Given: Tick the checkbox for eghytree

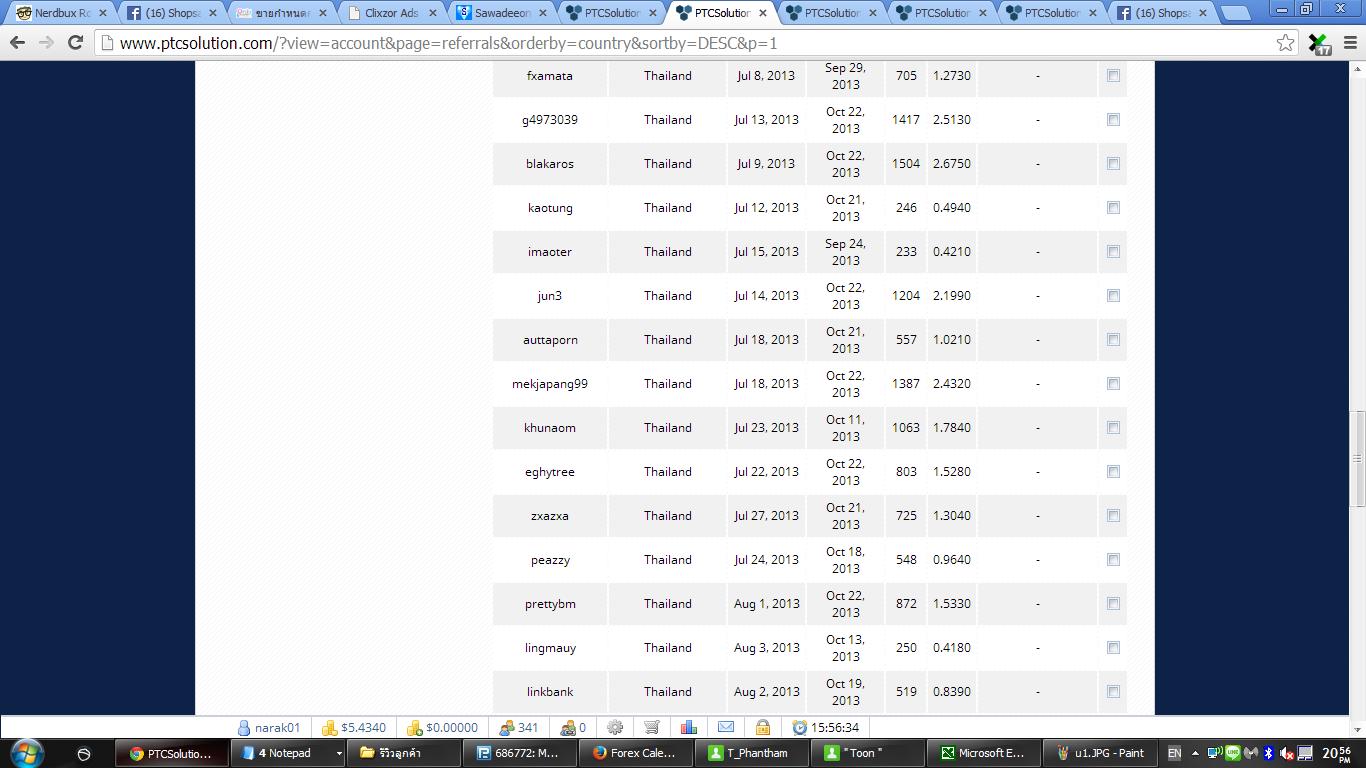Looking at the screenshot, I should point(1113,472).
